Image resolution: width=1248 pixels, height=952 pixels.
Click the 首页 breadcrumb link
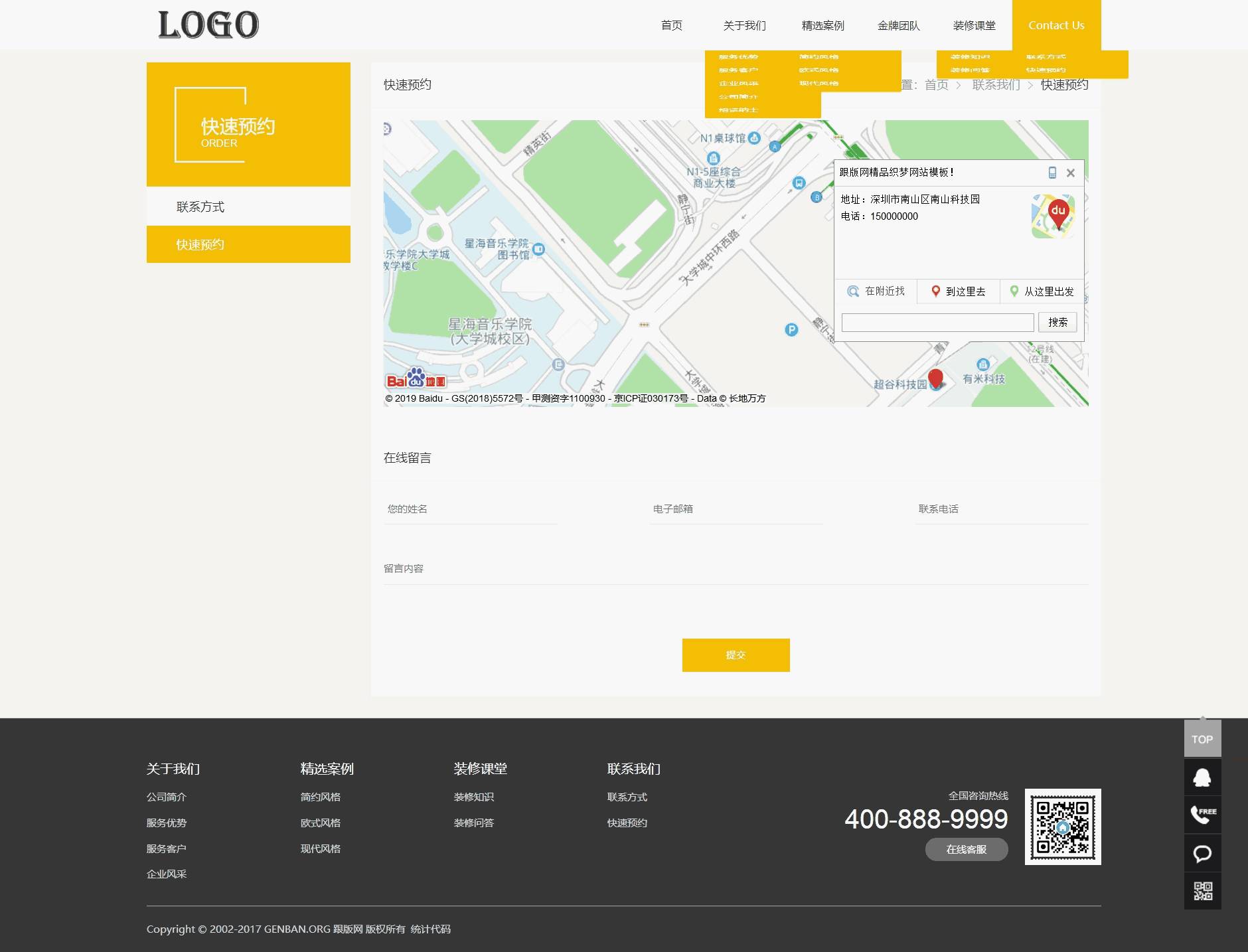tap(936, 84)
